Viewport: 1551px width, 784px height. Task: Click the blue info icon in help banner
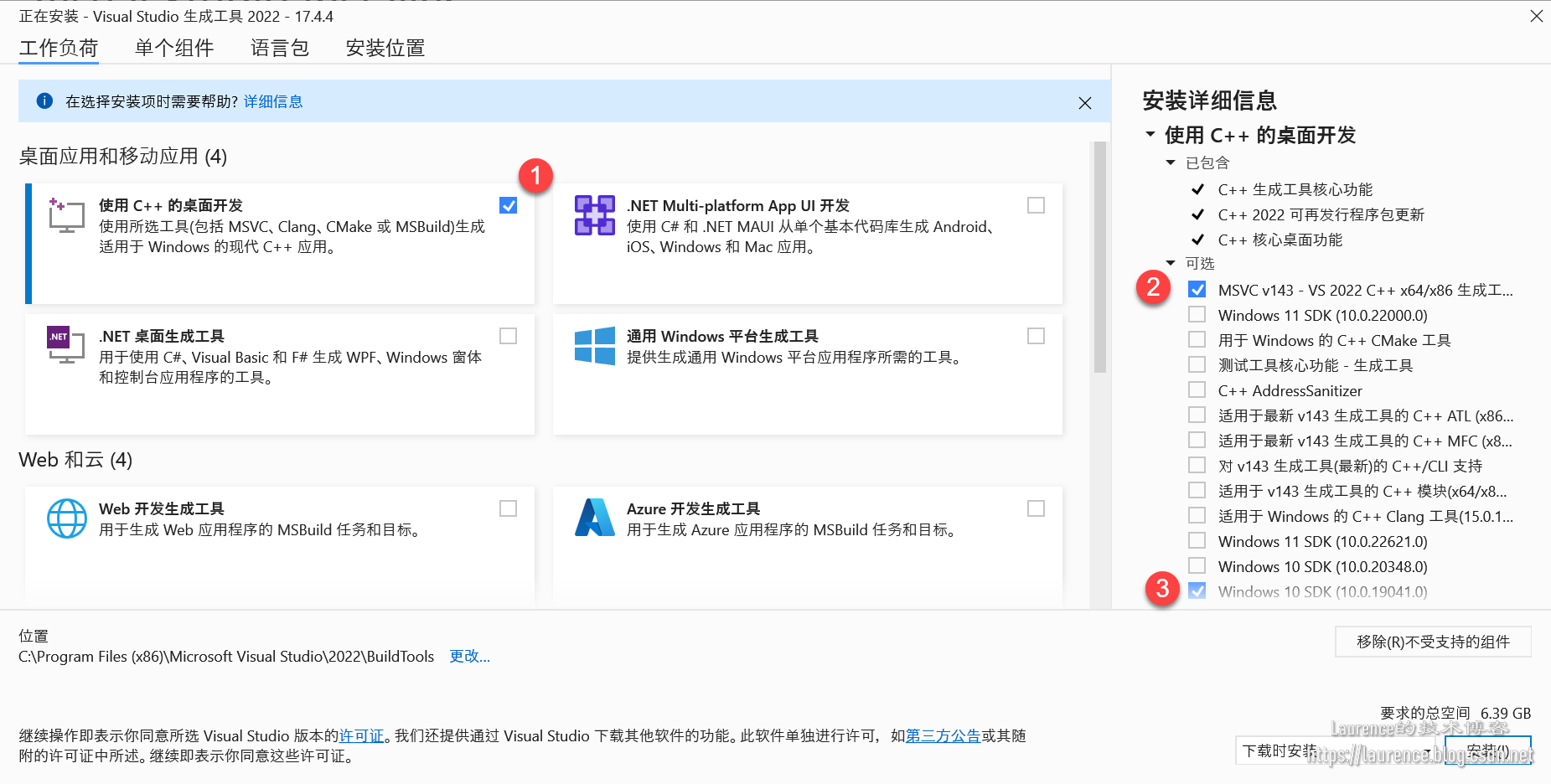point(45,101)
